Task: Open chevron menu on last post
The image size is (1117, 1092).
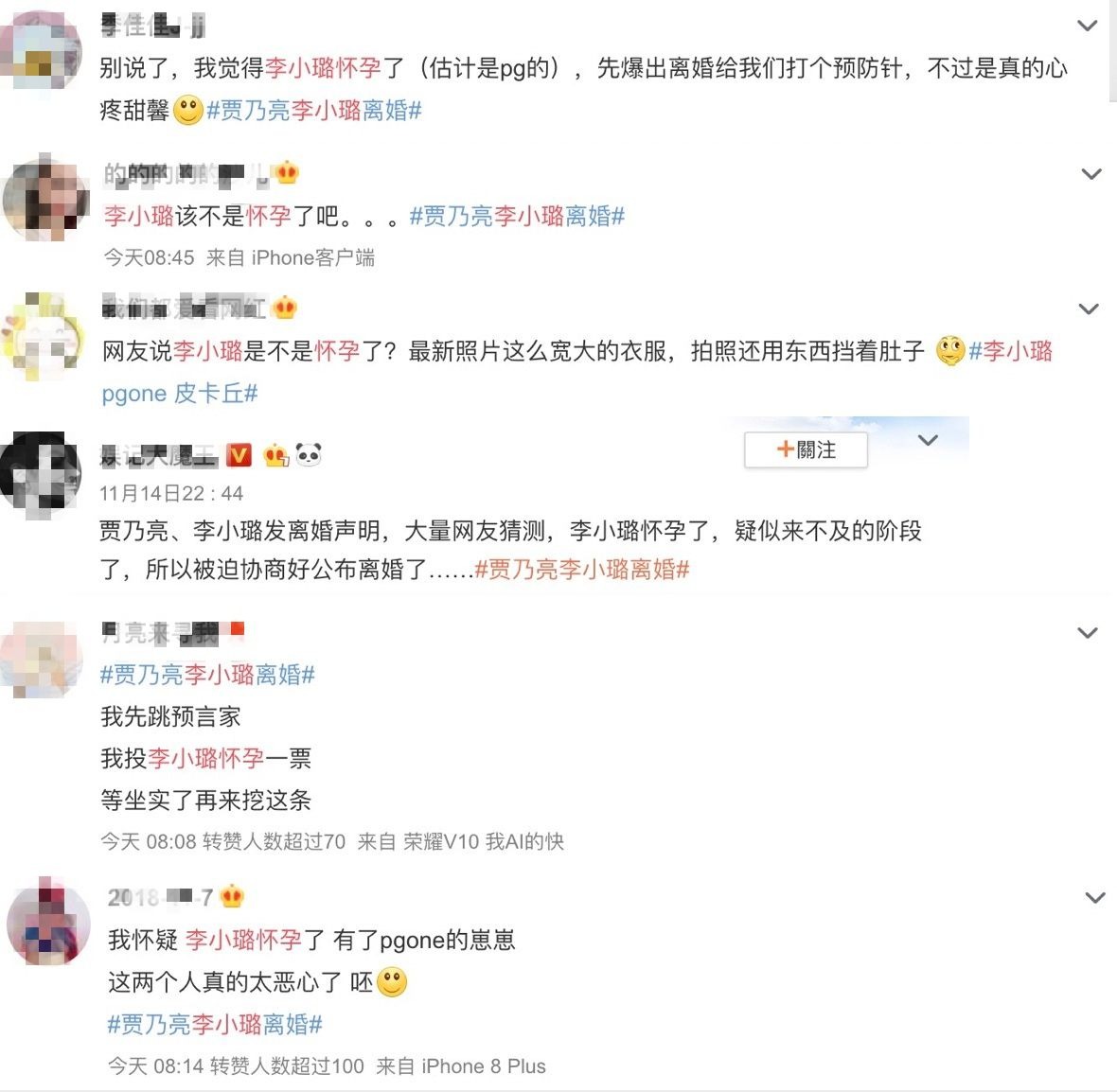Action: tap(1095, 897)
